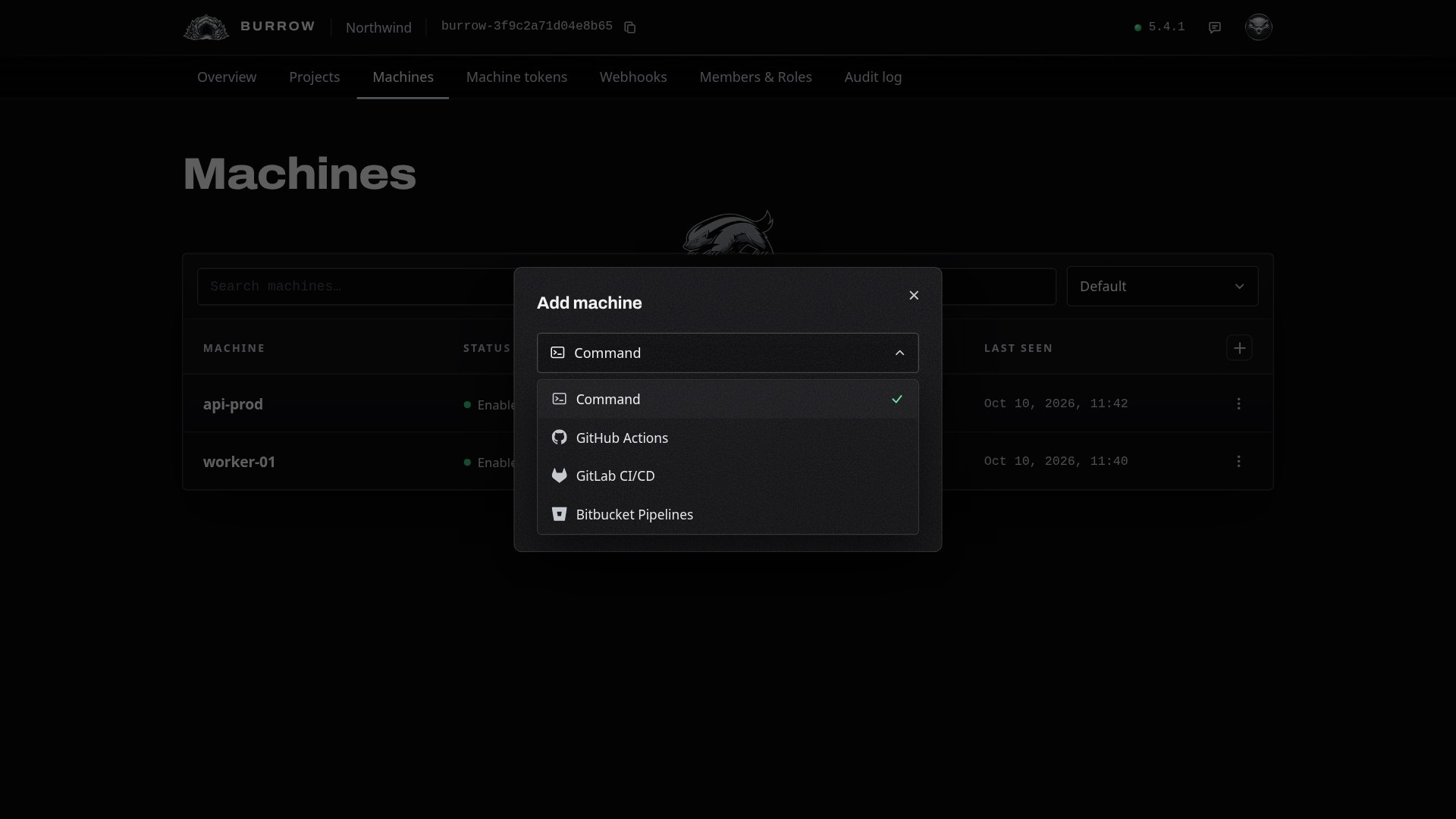Click the Northwind organization name
1456x819 pixels.
pos(378,27)
